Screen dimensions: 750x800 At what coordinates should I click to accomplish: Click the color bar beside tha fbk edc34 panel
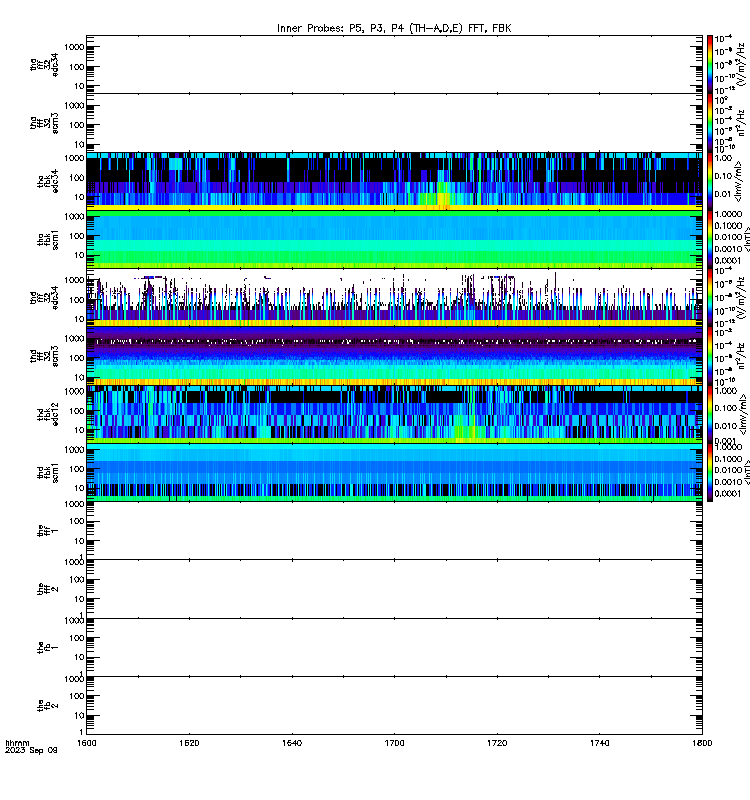click(710, 181)
